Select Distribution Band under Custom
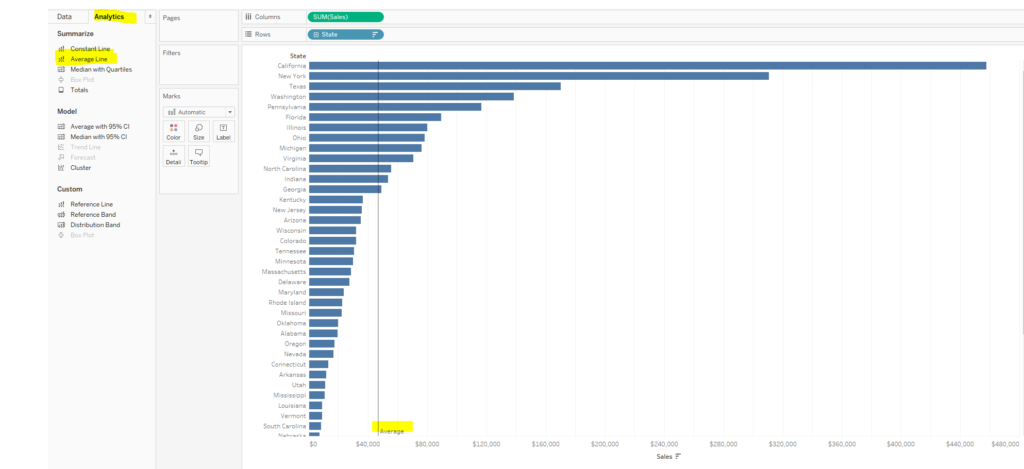This screenshot has width=1024, height=469. point(95,225)
